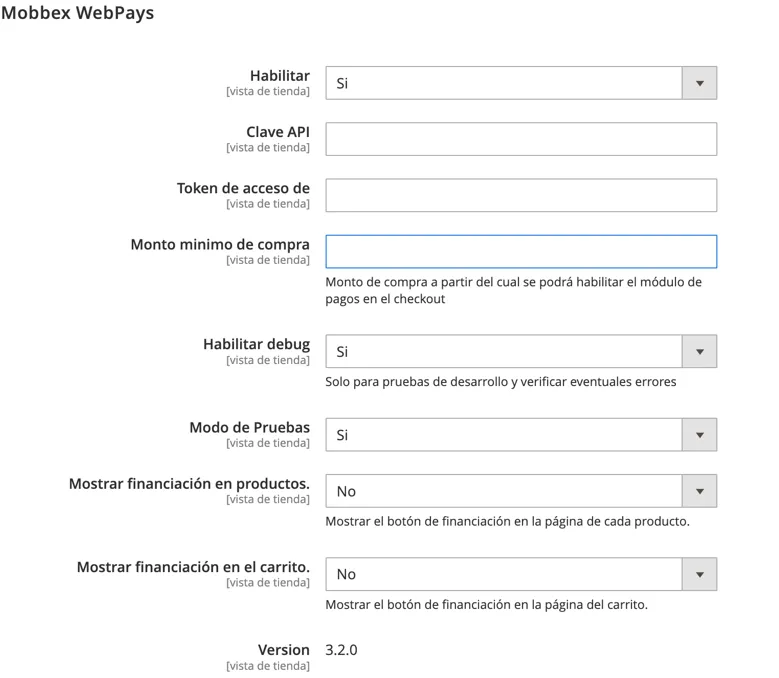Click the Monto minimo de compra label
Viewport: 779px width, 678px height.
[220, 244]
